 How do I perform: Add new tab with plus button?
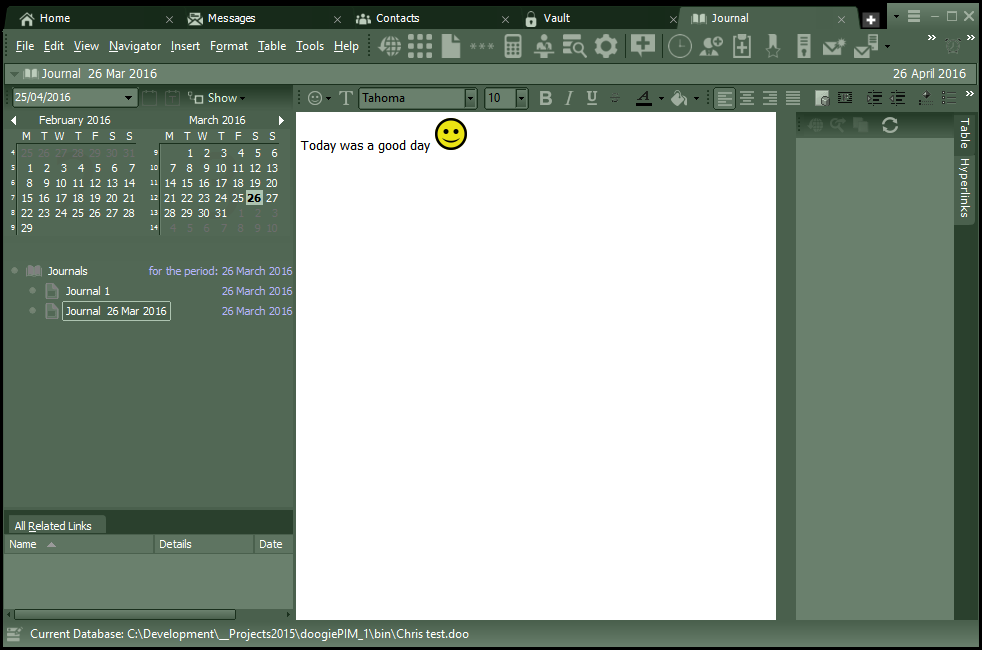(x=871, y=19)
